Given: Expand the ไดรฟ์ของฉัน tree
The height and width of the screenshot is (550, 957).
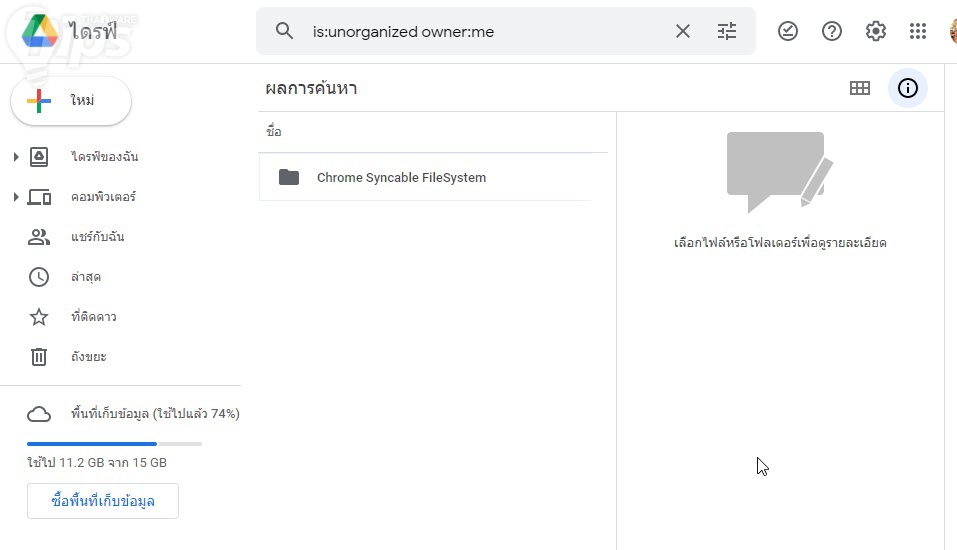Looking at the screenshot, I should point(16,157).
